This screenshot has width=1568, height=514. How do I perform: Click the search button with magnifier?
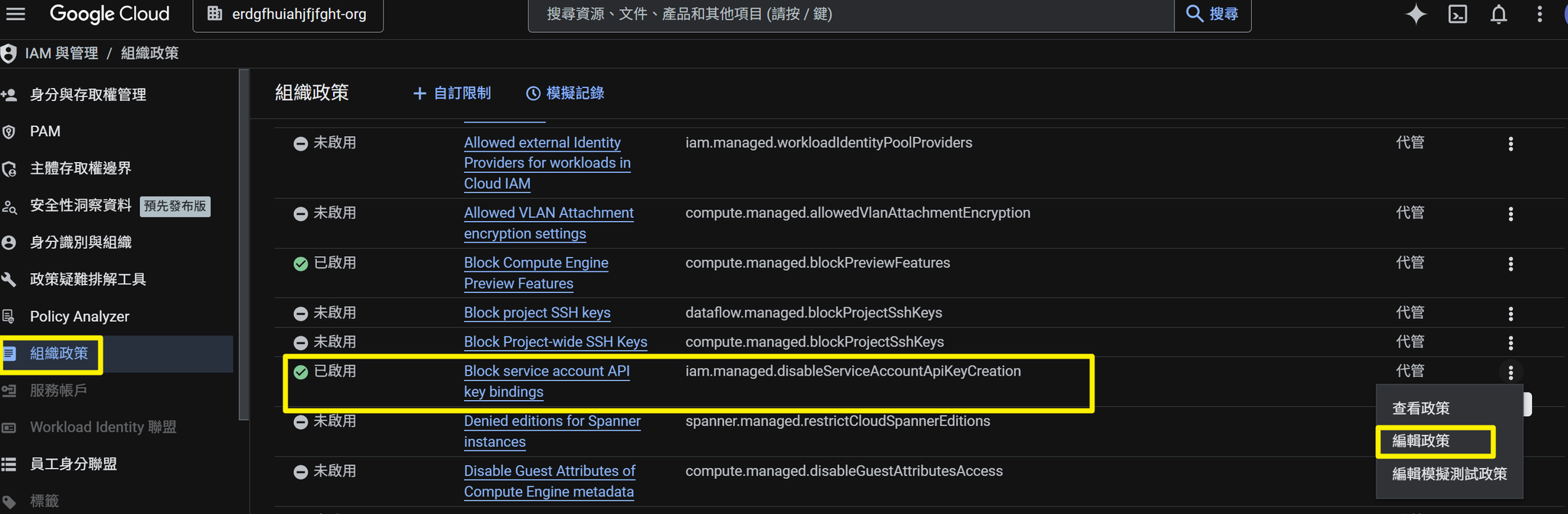coord(1212,14)
